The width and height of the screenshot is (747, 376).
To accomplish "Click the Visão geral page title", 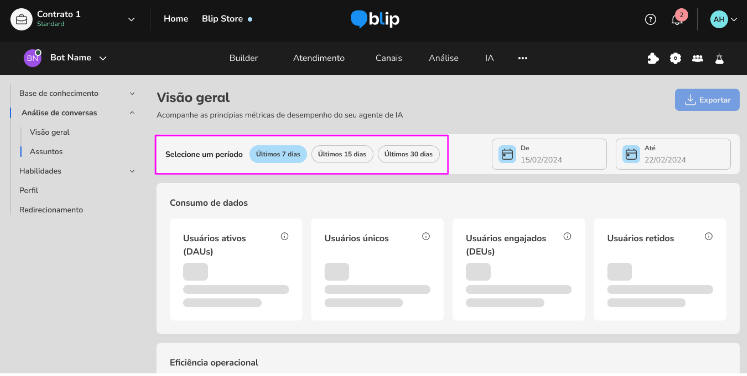I will click(x=193, y=98).
